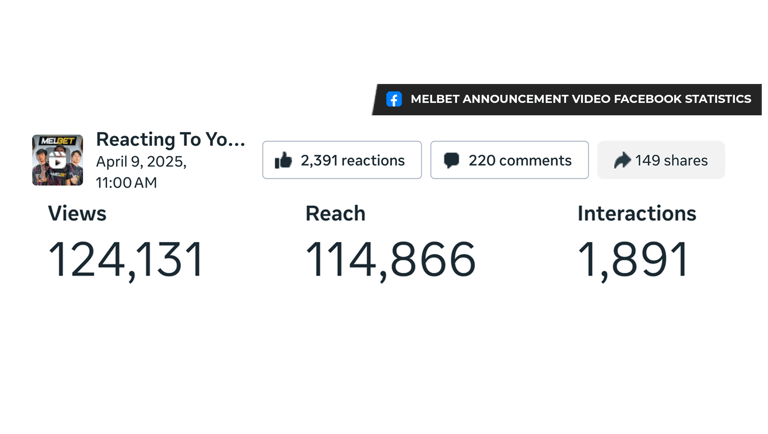Click the 114,866 reach count

390,260
